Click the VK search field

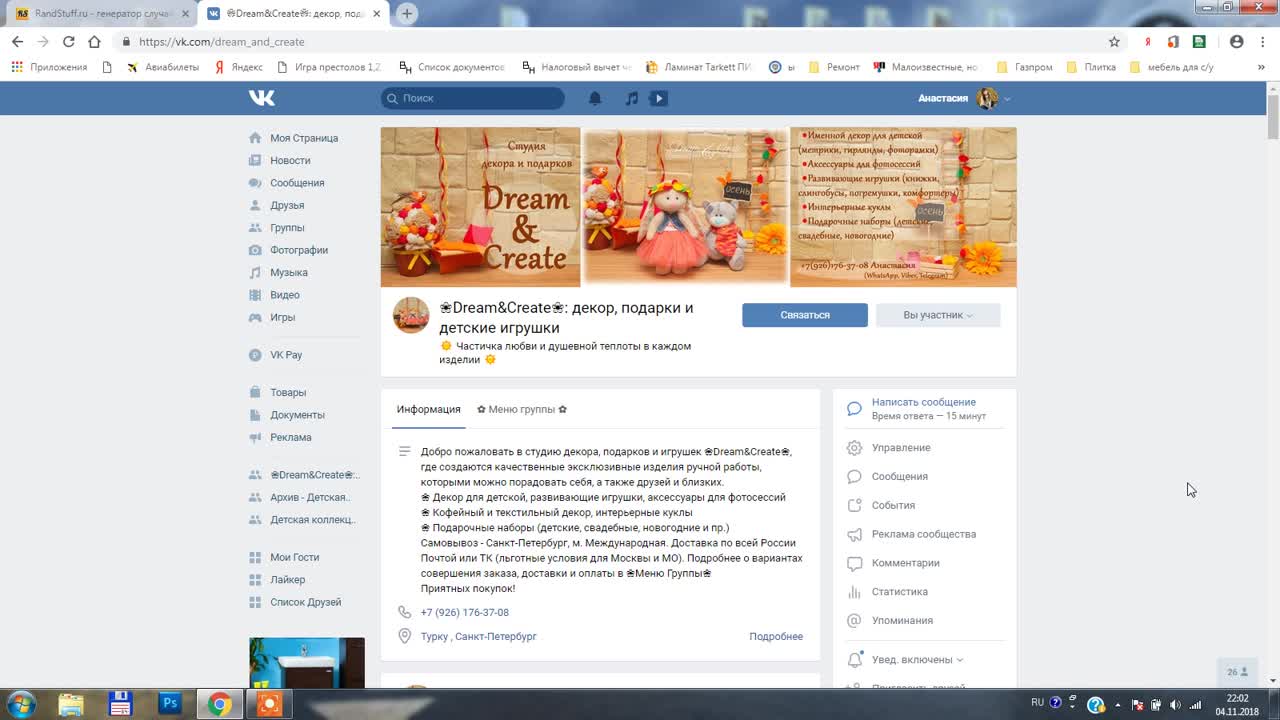pos(473,98)
